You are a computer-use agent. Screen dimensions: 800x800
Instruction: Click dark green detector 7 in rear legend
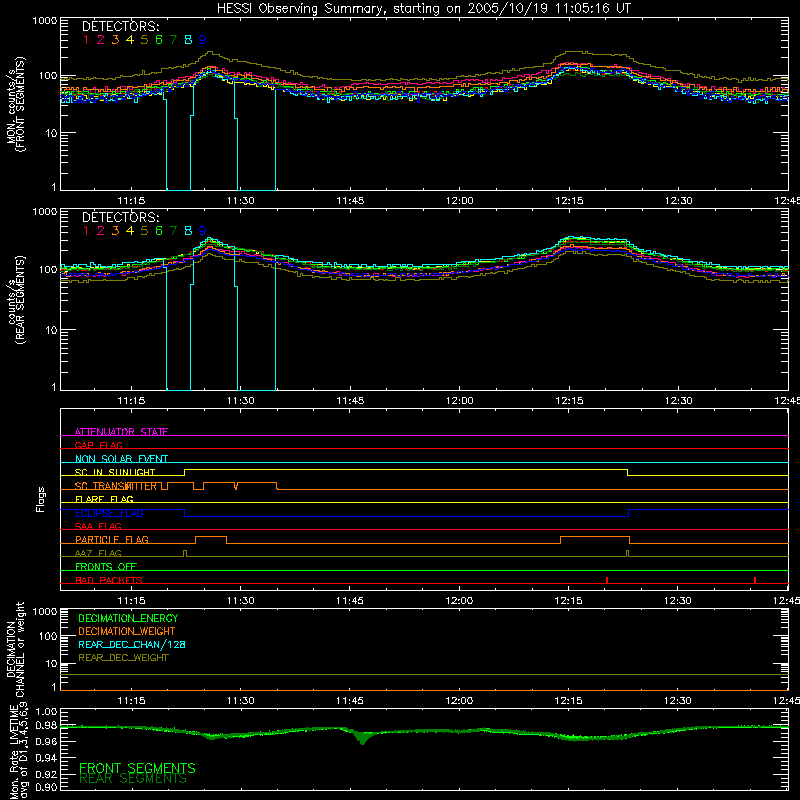pos(173,231)
